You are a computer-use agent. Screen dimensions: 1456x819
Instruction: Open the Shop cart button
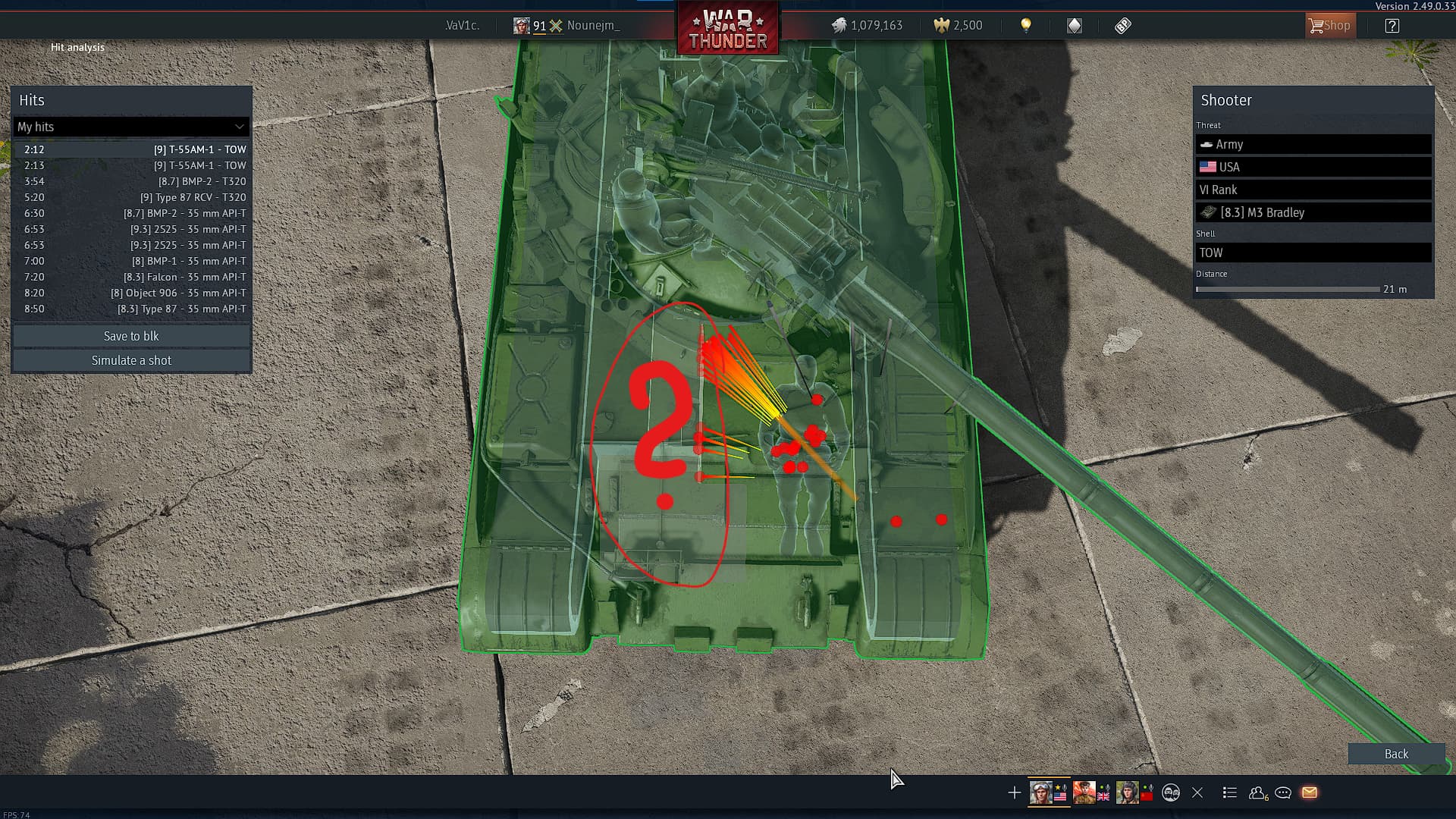[1329, 26]
